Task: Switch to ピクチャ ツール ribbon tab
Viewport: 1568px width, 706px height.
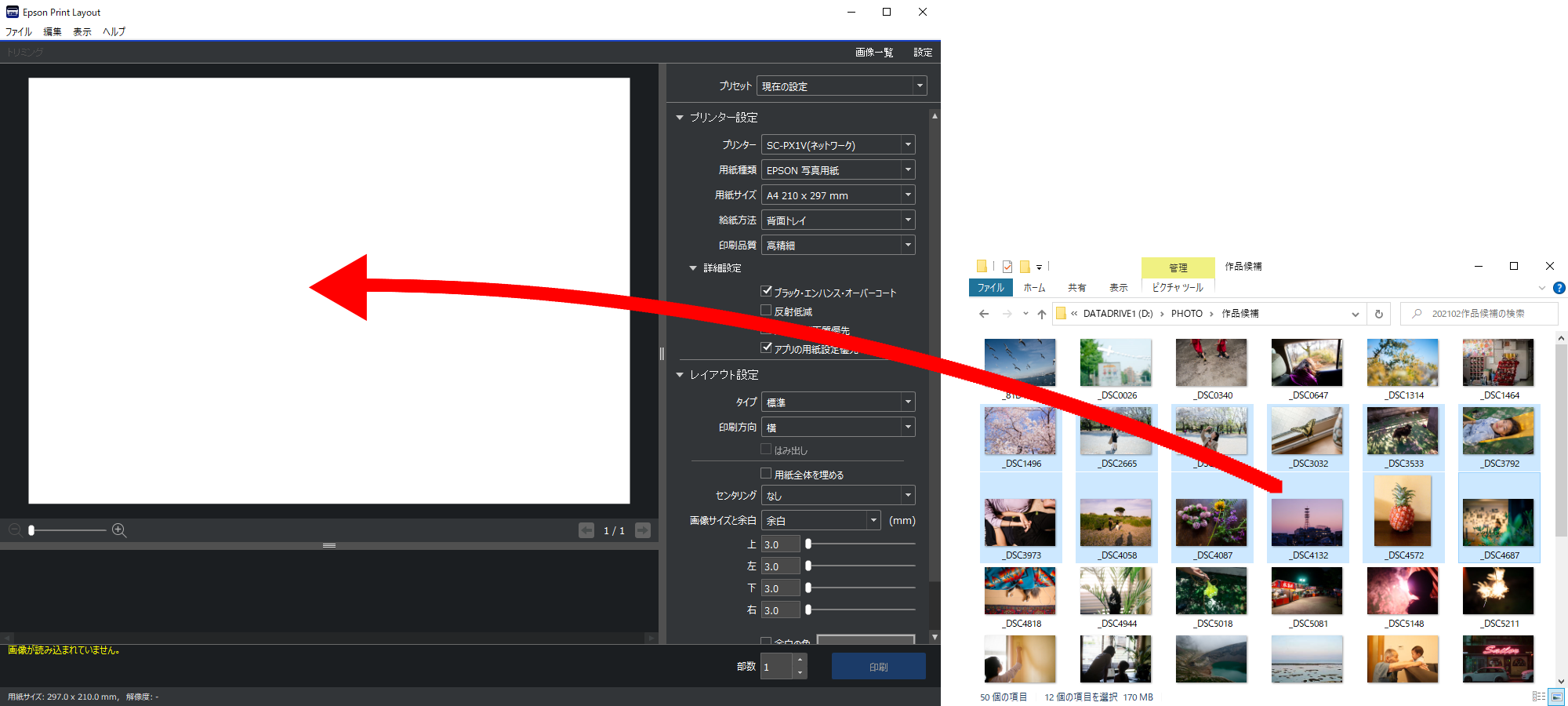Action: pyautogui.click(x=1178, y=288)
